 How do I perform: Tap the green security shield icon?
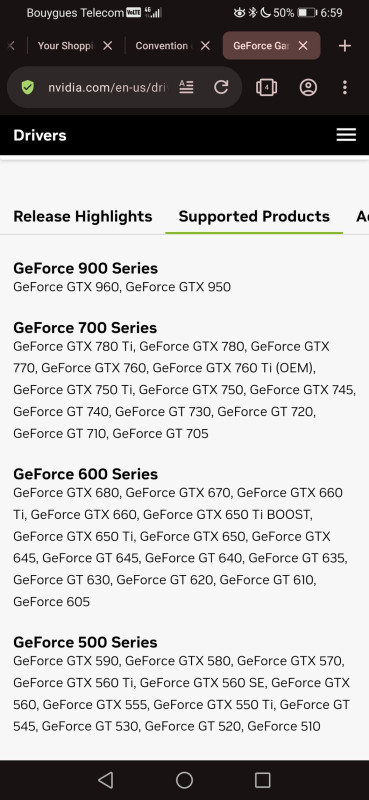[x=28, y=87]
